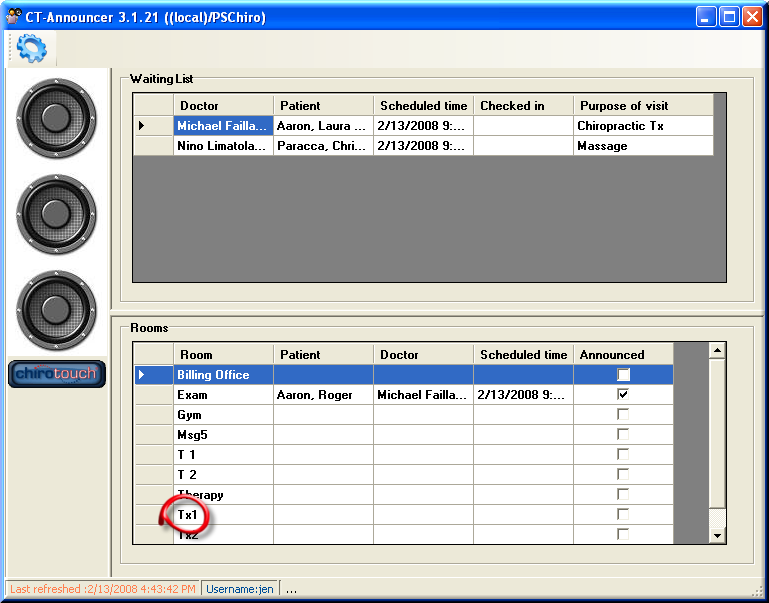This screenshot has height=603, width=769.
Task: Enable the Announced checkbox for Gym
Action: pyautogui.click(x=623, y=415)
